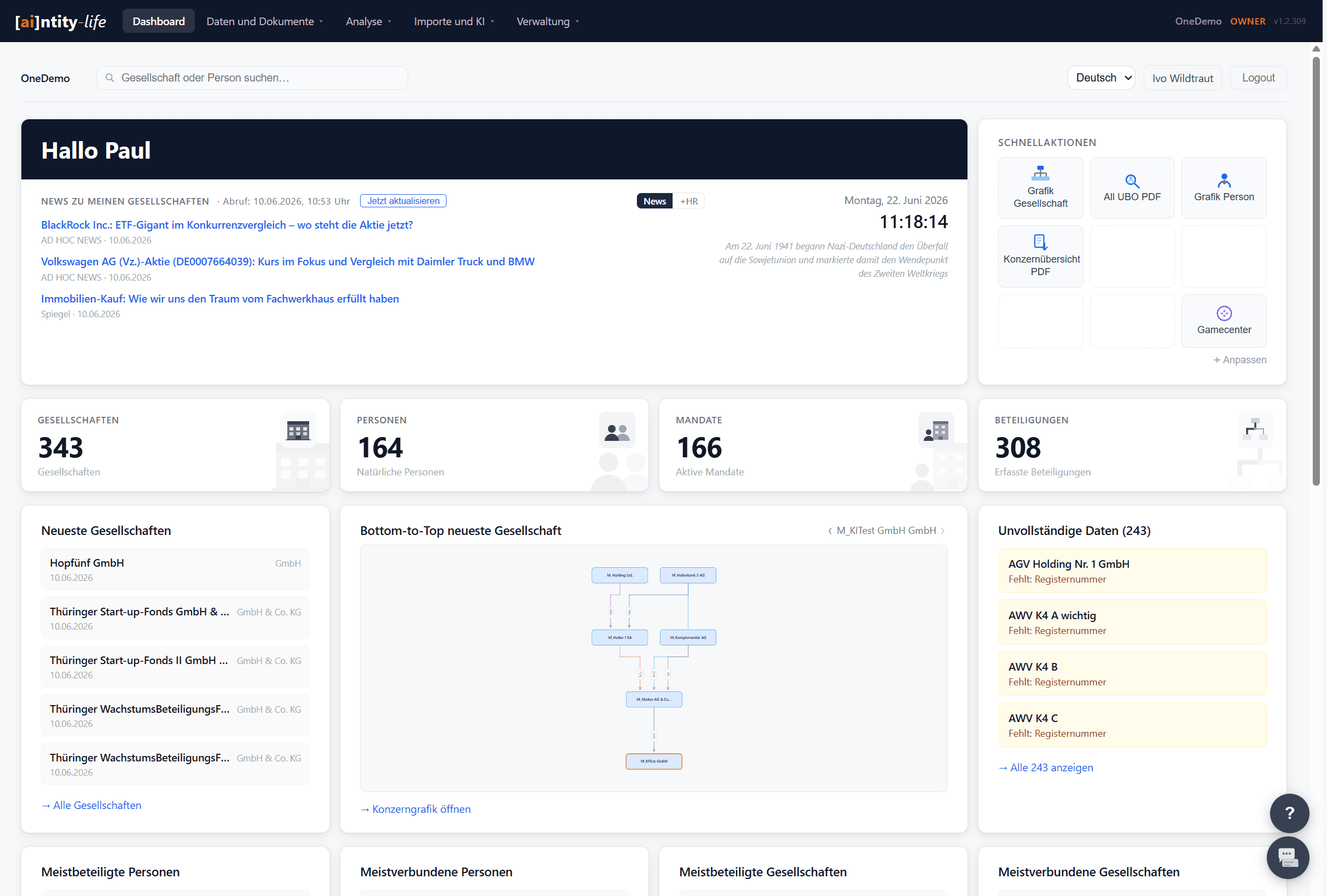Switch news feed to +HR tab
Screen dimensions: 1327x896
[688, 201]
